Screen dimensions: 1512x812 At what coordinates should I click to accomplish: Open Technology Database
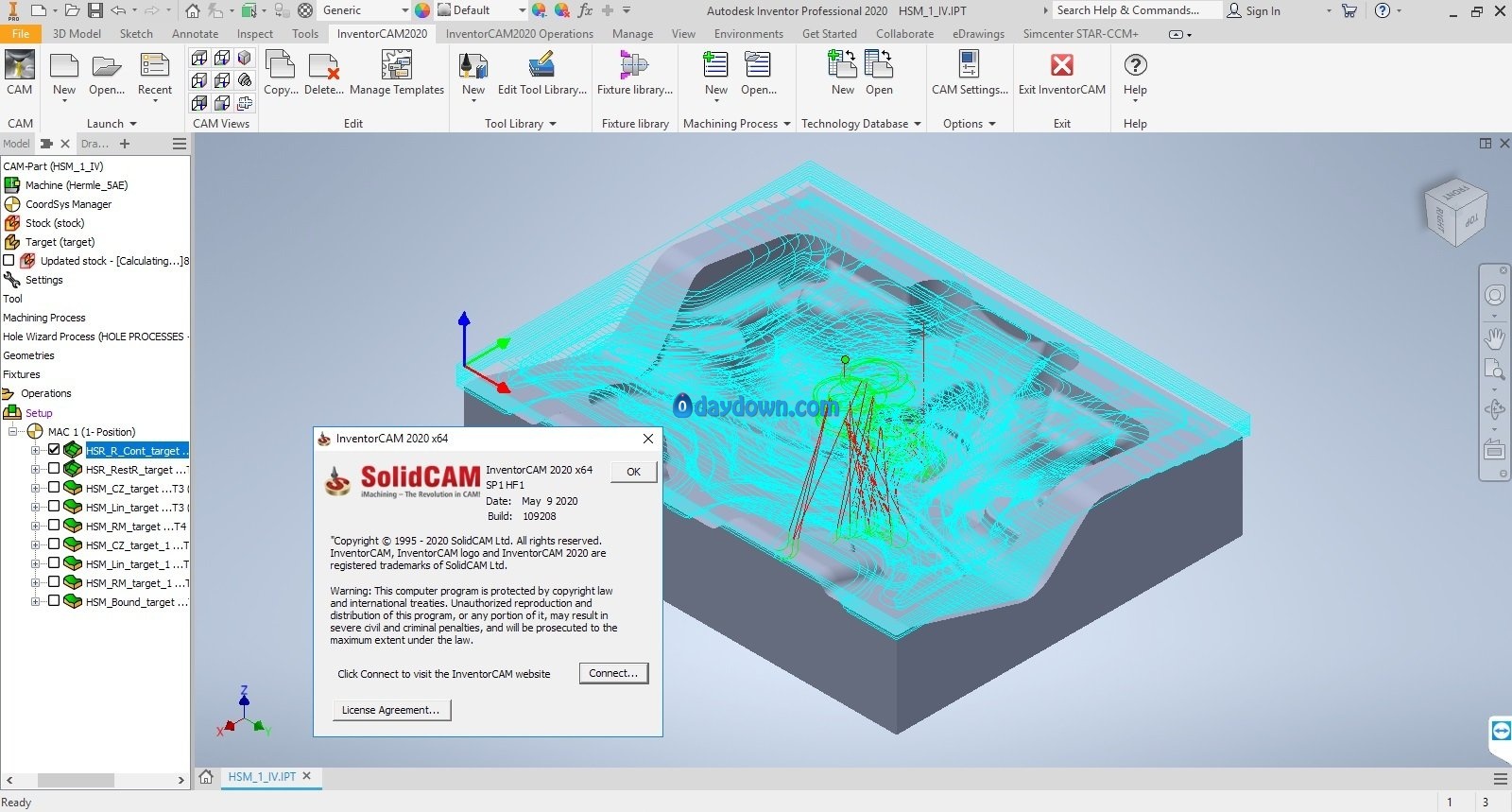pos(879,74)
